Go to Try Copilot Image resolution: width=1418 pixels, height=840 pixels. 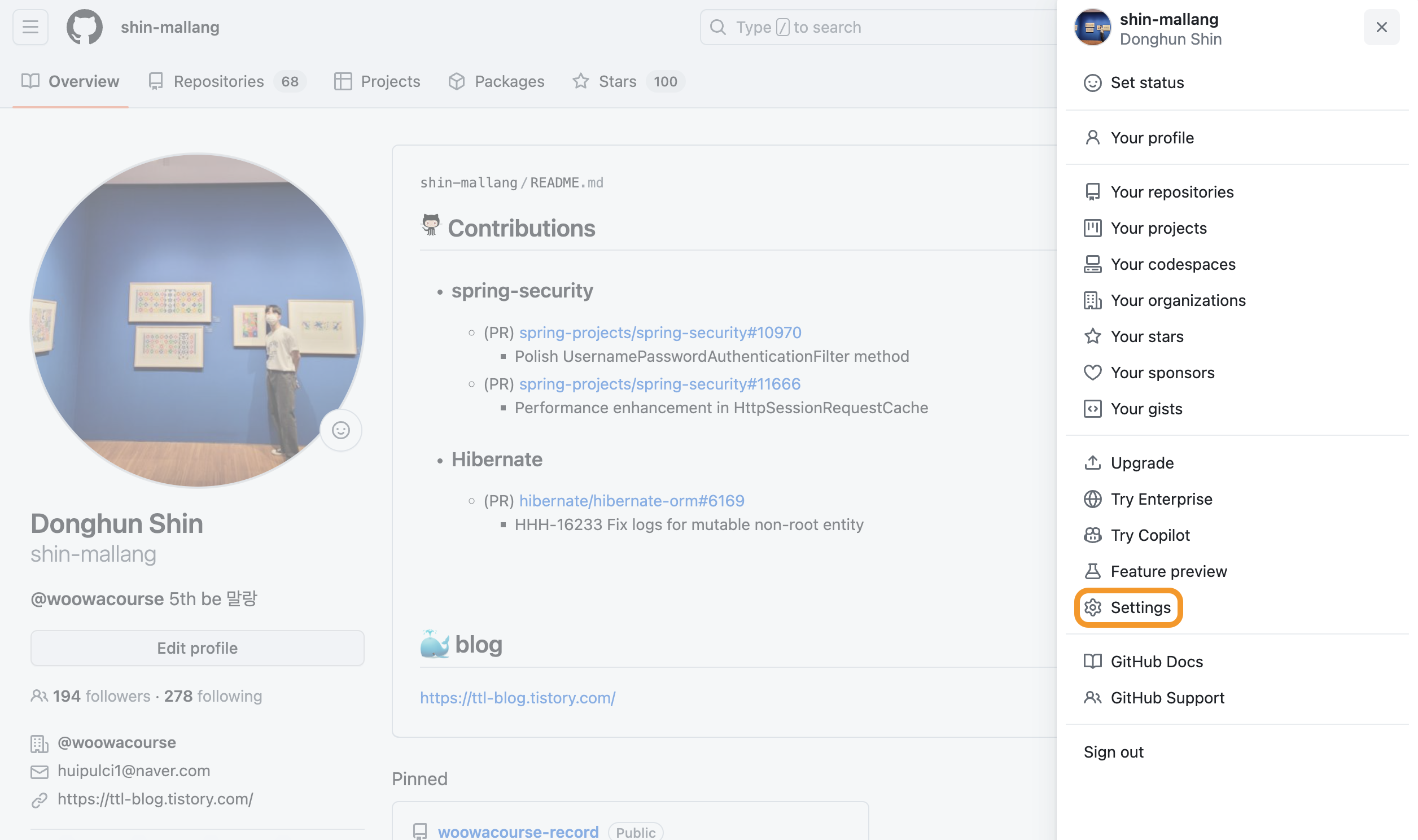[x=1150, y=535]
